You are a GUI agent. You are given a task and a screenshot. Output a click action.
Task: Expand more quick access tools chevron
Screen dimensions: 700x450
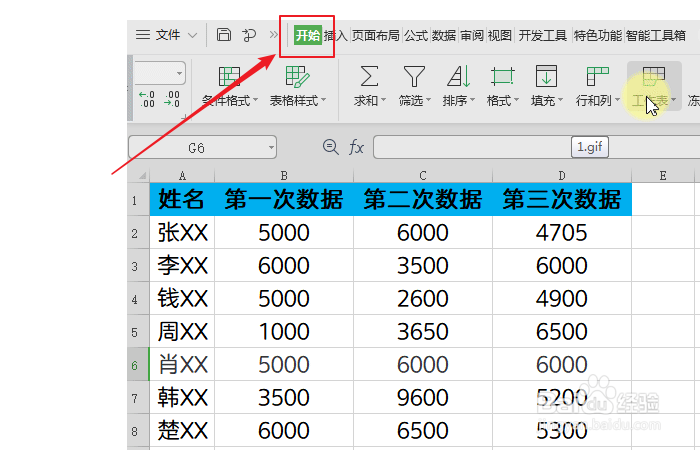click(273, 34)
